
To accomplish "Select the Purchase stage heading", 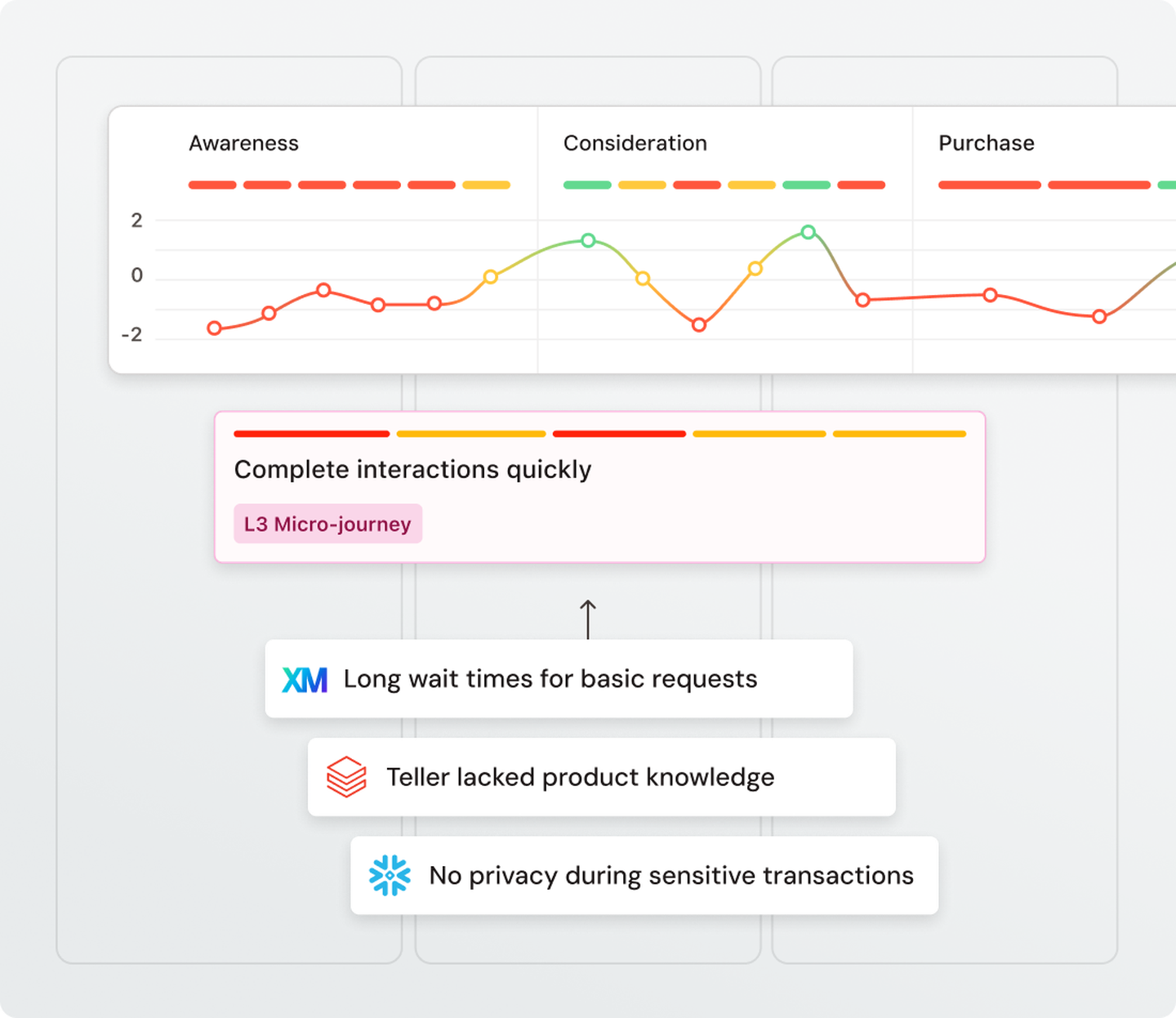I will pyautogui.click(x=986, y=143).
